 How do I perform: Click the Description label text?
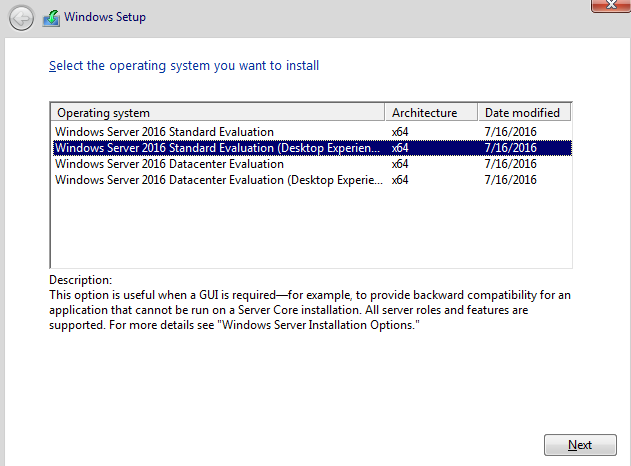(x=80, y=280)
